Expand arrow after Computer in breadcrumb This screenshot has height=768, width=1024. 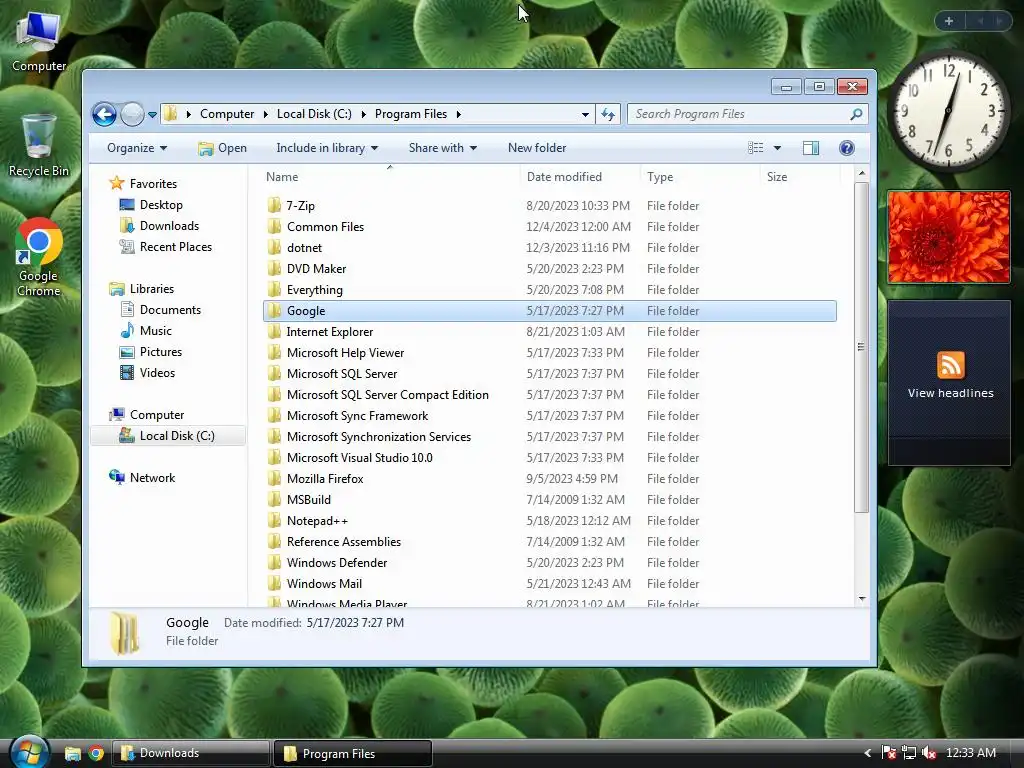click(265, 114)
